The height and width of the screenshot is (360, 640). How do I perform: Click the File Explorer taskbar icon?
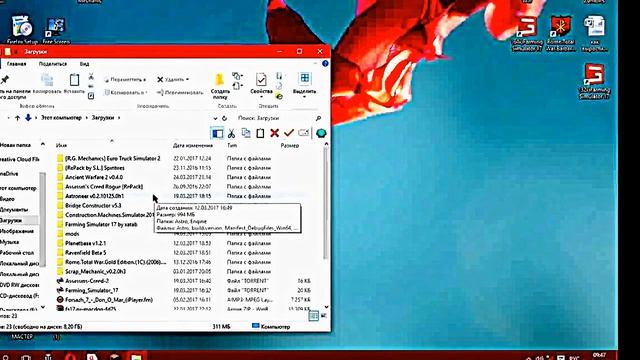[x=136, y=356]
